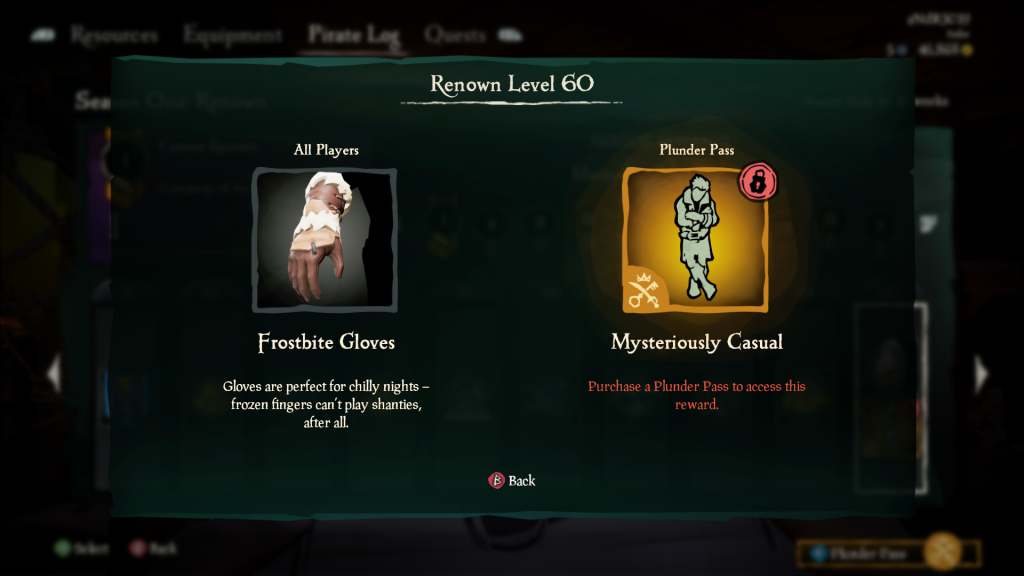Click the red padlock icon on Plunder Pass reward
This screenshot has height=576, width=1024.
tap(758, 182)
